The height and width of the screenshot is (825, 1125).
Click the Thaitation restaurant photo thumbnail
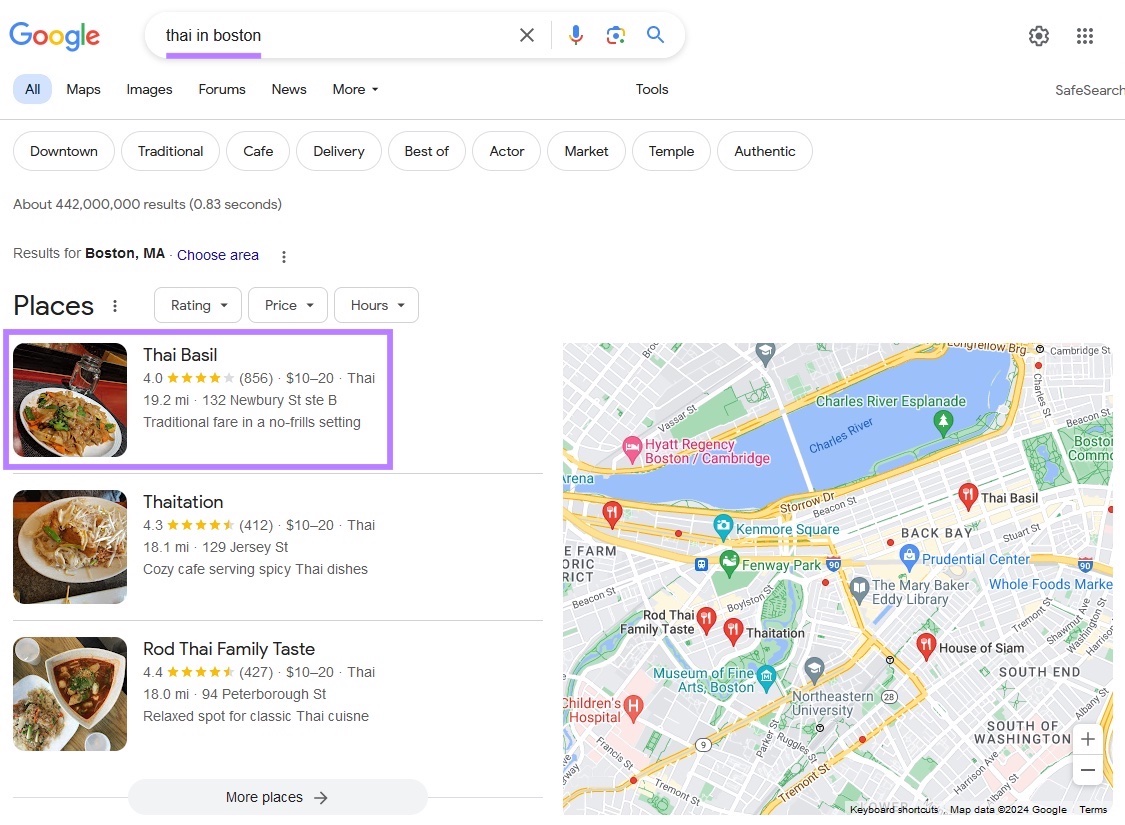point(69,547)
